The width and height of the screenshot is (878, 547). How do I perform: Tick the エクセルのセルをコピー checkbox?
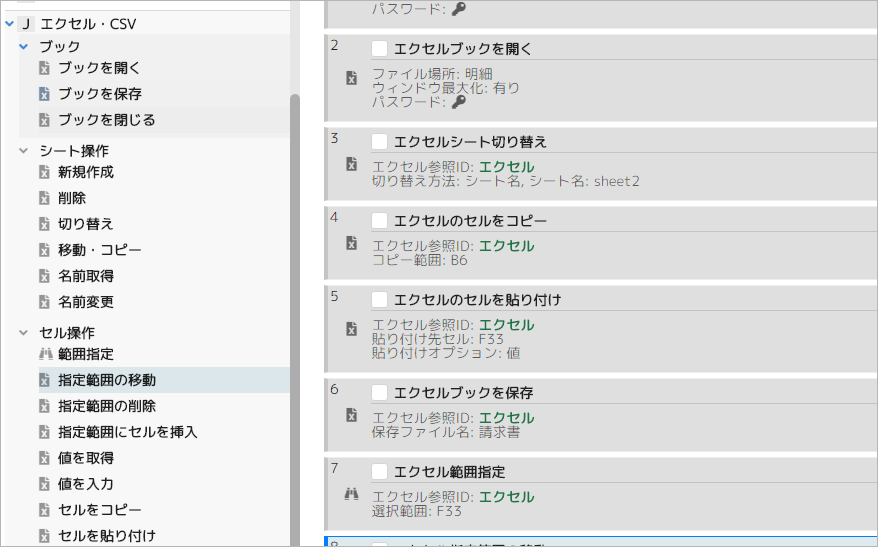pos(380,221)
